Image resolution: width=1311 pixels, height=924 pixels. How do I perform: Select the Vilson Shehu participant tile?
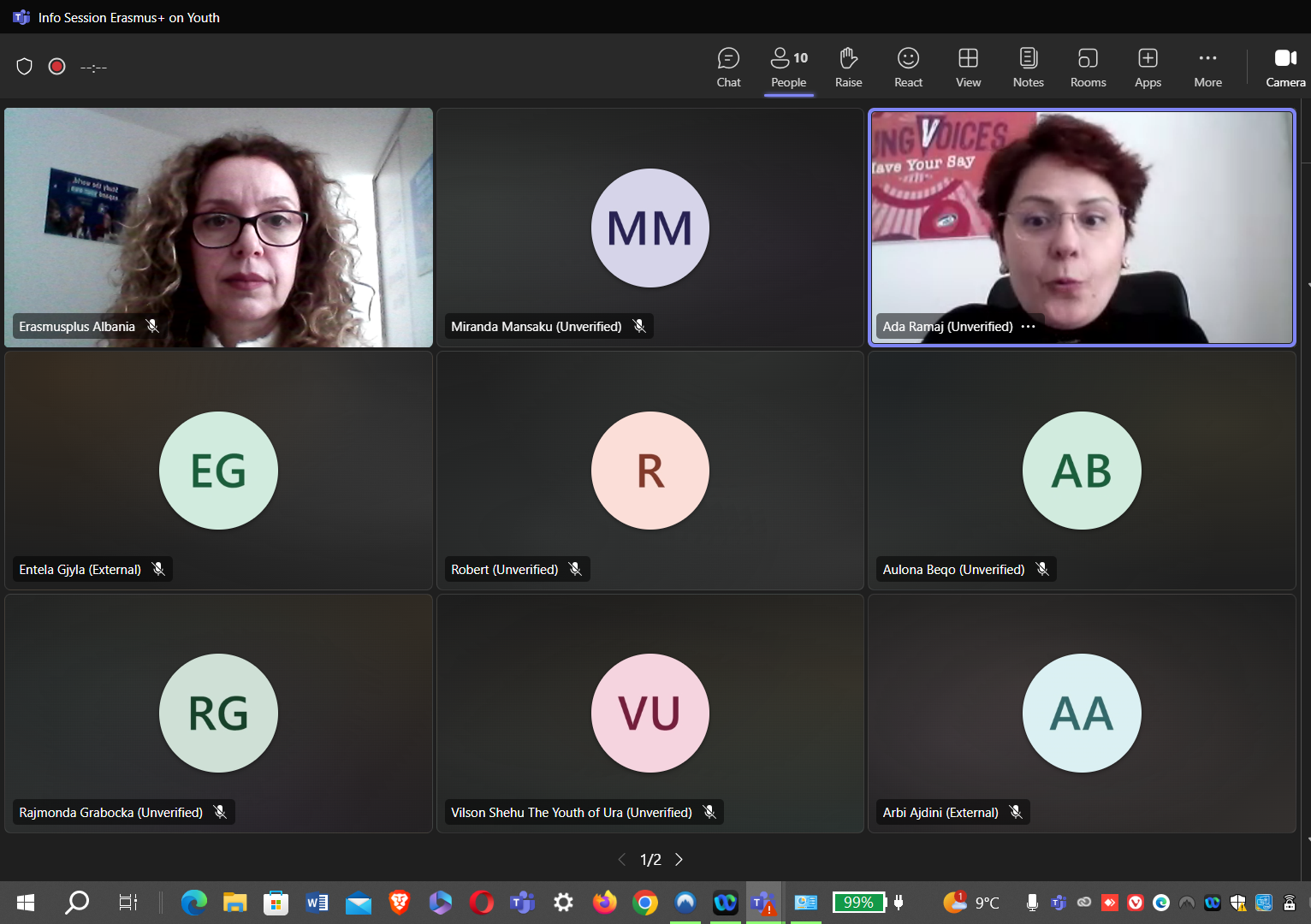(x=650, y=714)
